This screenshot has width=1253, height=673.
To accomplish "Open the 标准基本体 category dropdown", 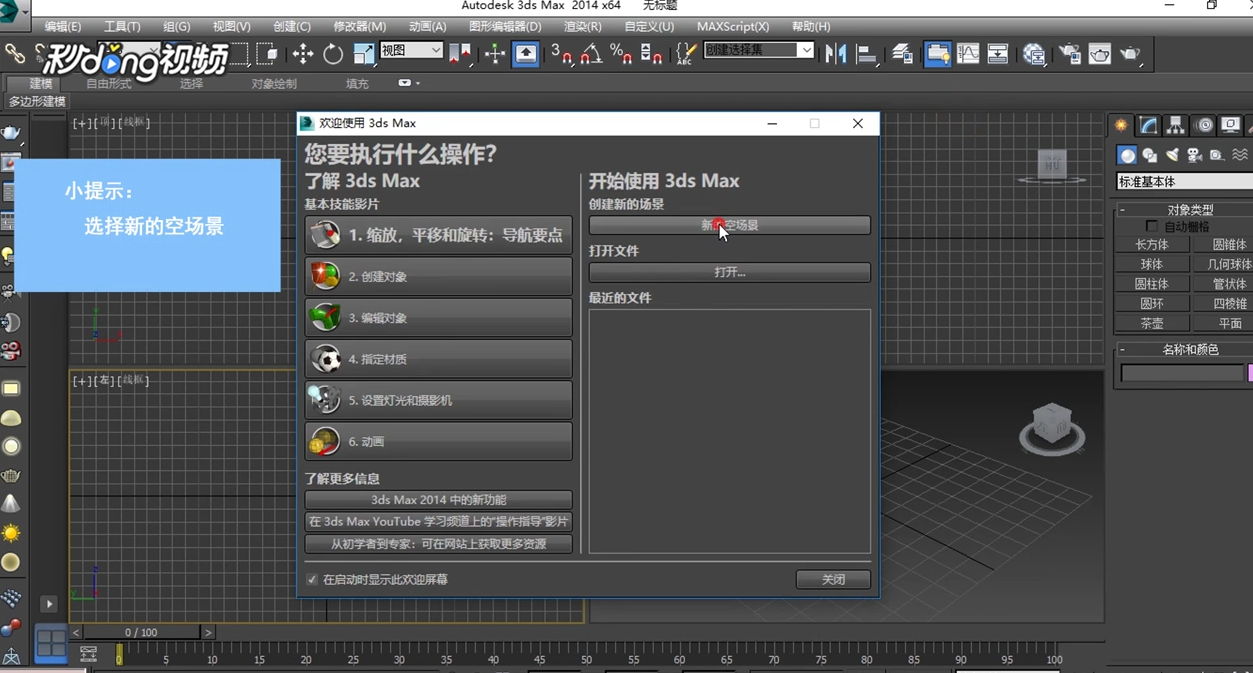I will [1184, 182].
